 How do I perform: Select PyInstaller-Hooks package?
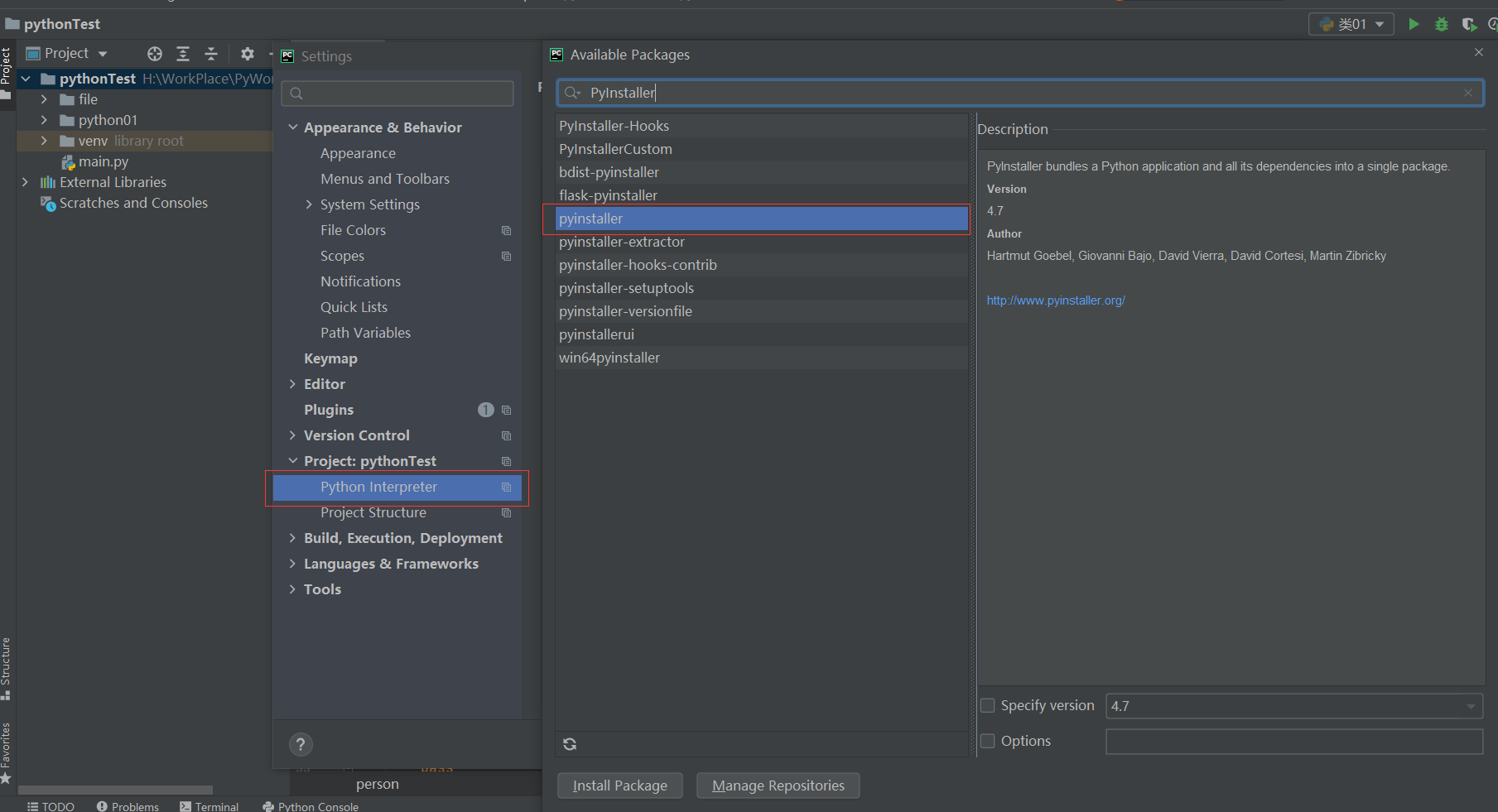(762, 126)
